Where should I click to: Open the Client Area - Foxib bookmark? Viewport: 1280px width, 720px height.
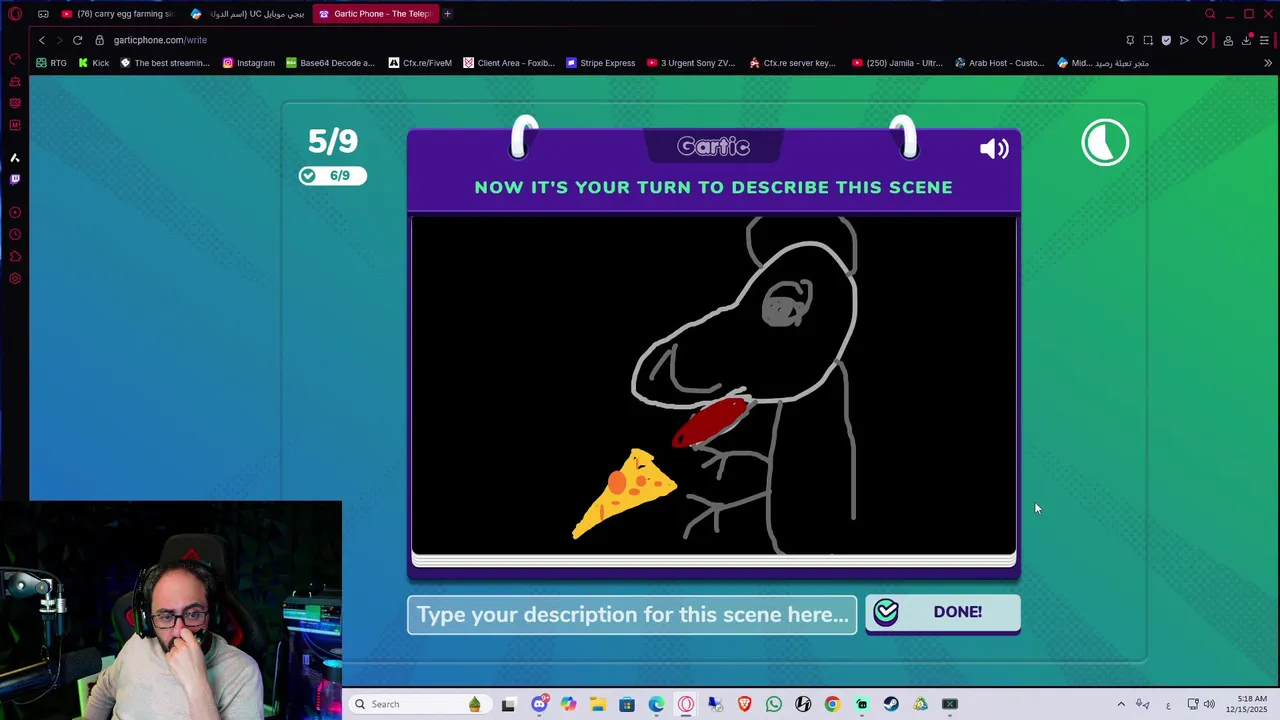click(x=508, y=63)
